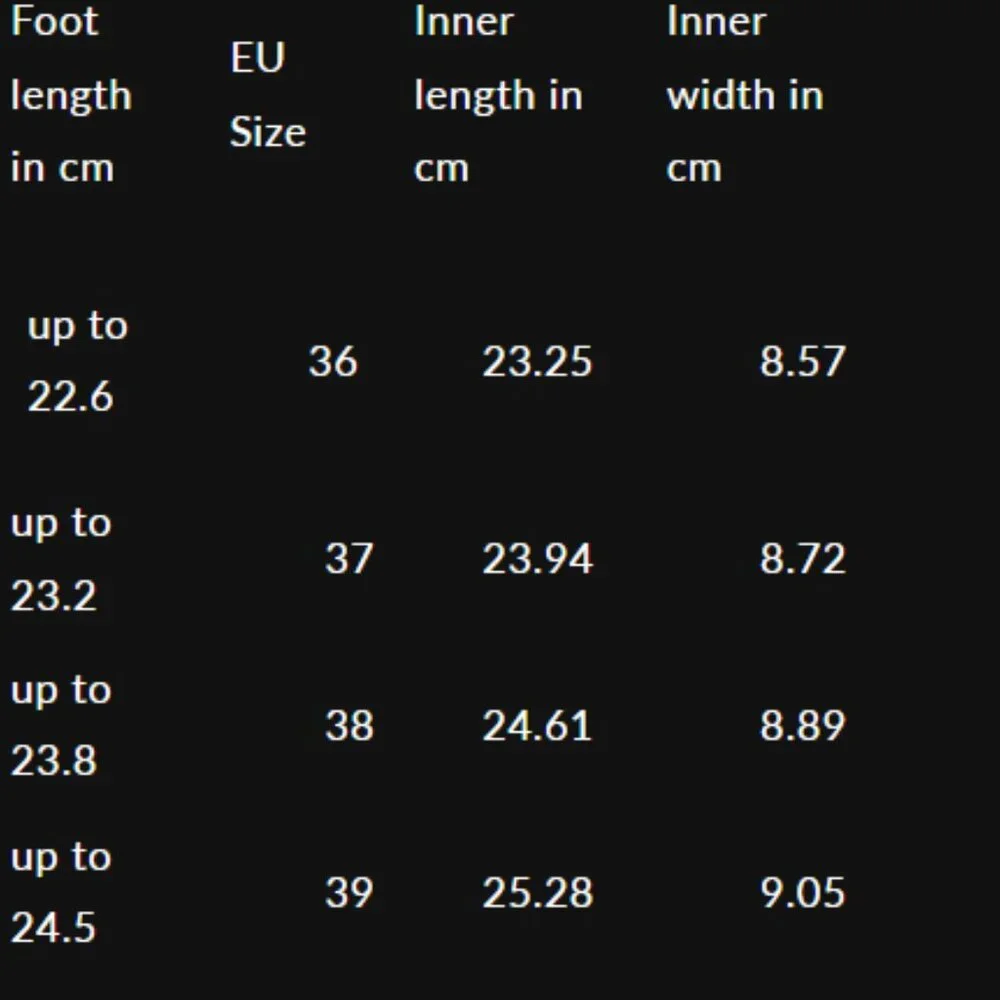Select the "up to 23.2" foot length cell
Viewport: 1000px width, 1000px height.
60,559
